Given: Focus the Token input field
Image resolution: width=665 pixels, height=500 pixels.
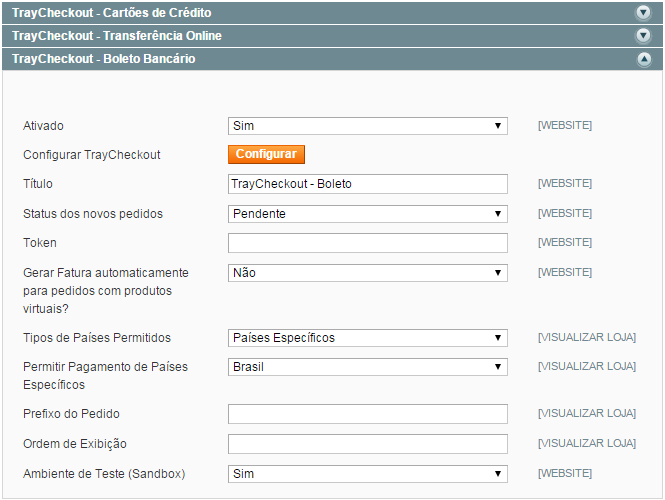Looking at the screenshot, I should pyautogui.click(x=368, y=243).
